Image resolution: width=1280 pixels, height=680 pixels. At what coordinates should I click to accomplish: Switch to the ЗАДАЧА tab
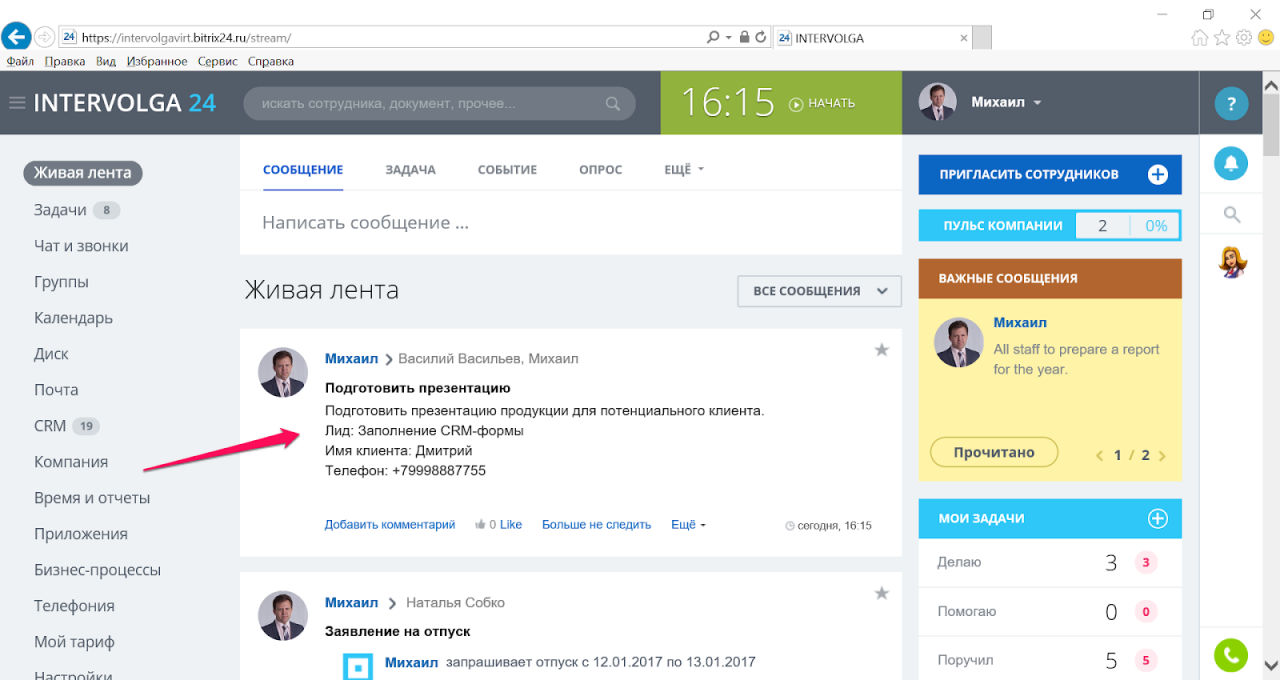410,169
